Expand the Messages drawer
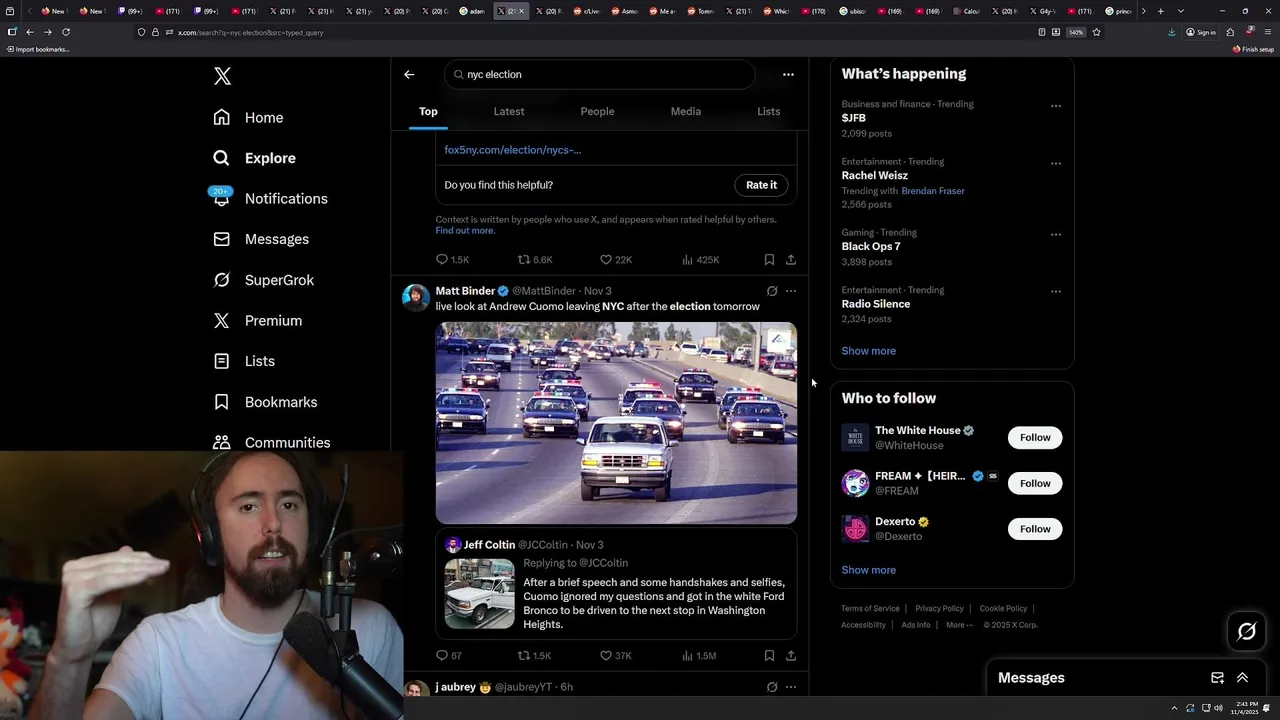 pyautogui.click(x=1242, y=678)
